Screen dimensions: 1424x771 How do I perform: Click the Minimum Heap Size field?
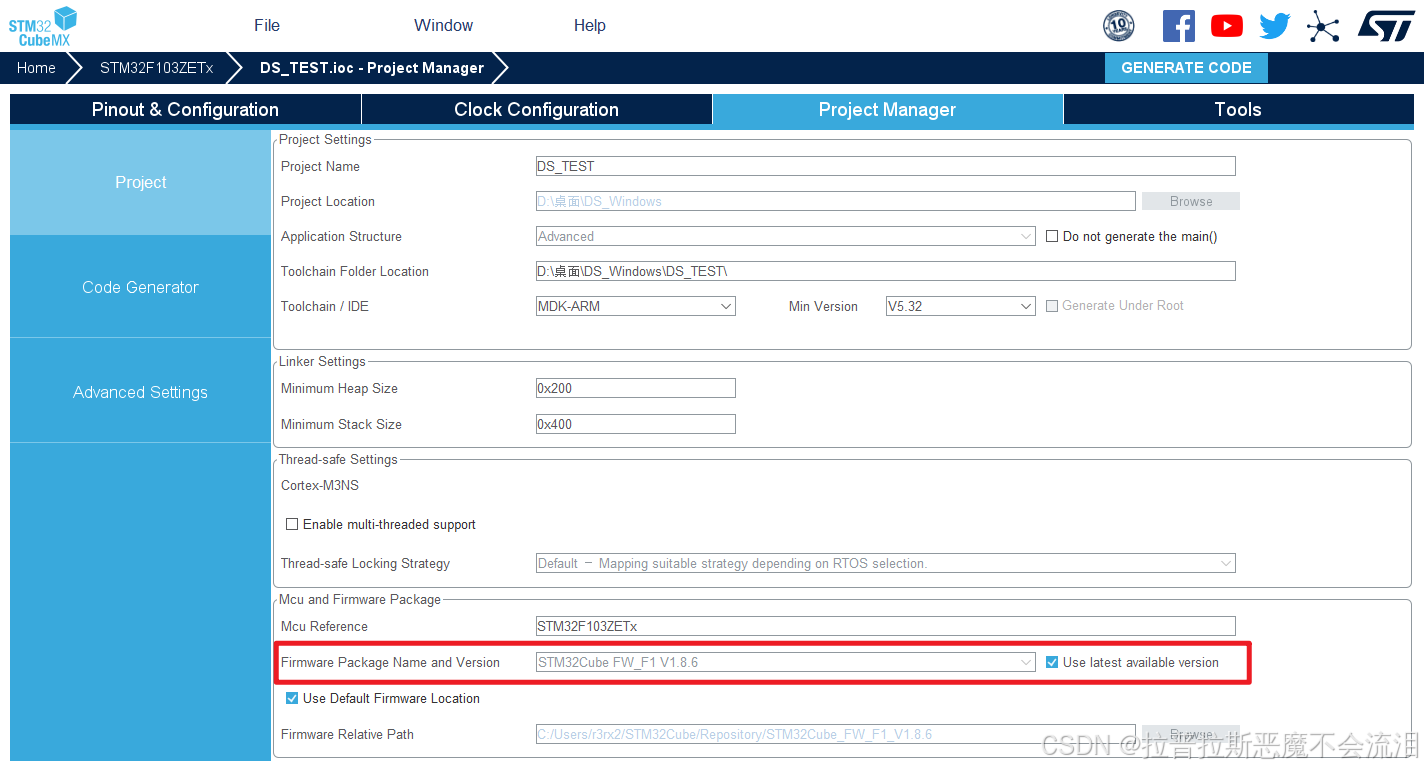(635, 388)
